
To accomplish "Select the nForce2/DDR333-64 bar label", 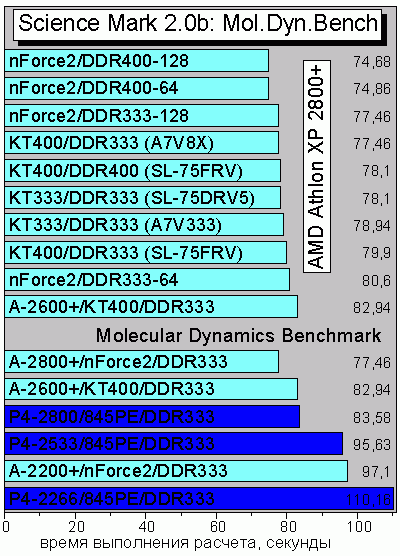I will (x=93, y=280).
